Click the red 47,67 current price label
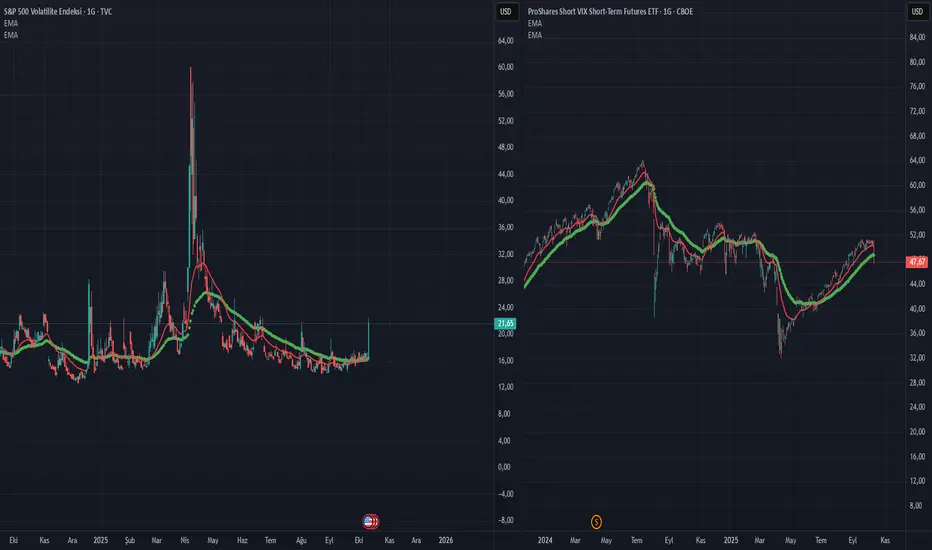 (x=917, y=262)
